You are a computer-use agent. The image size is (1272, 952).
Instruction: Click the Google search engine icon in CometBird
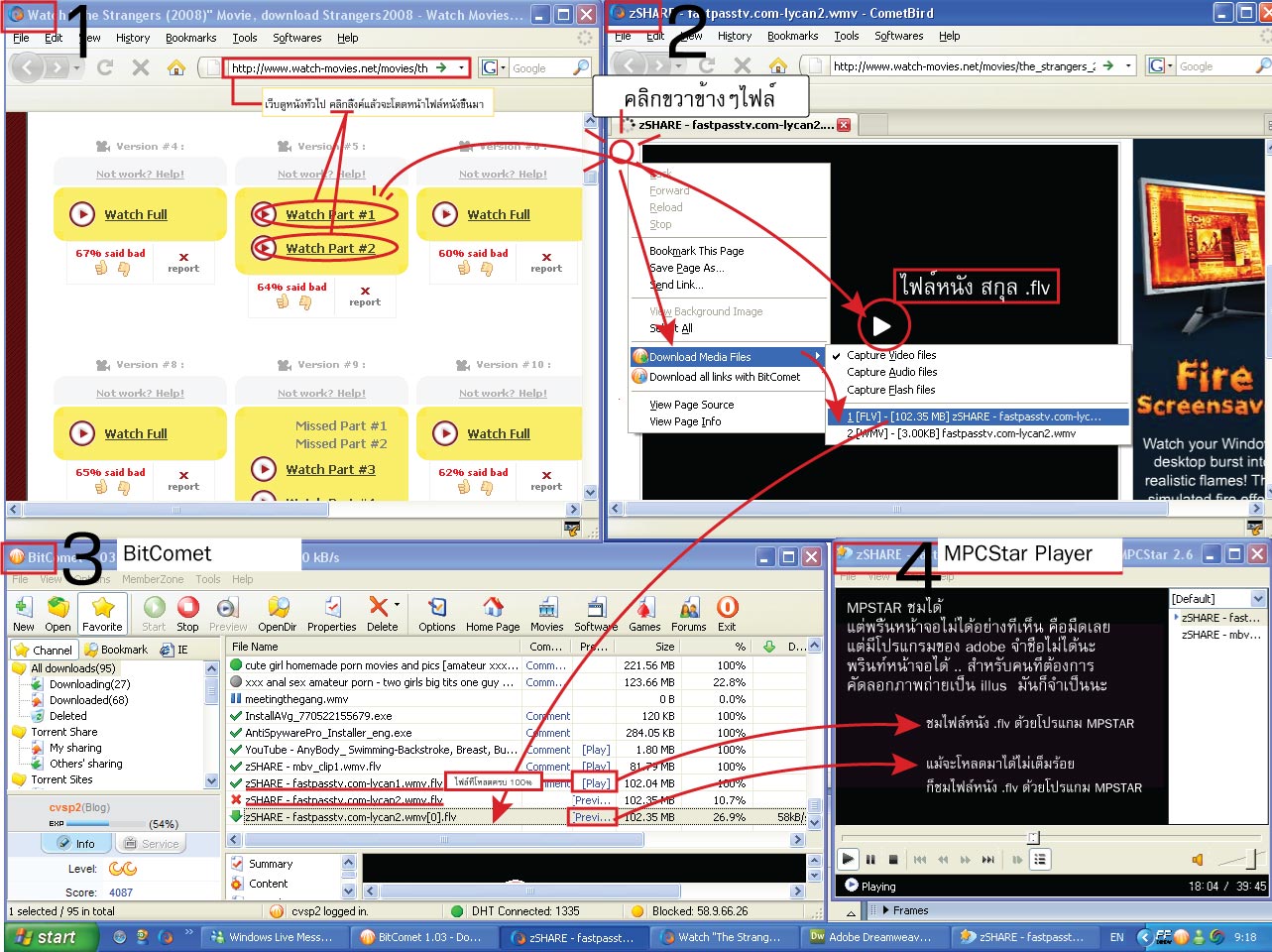pos(1157,65)
